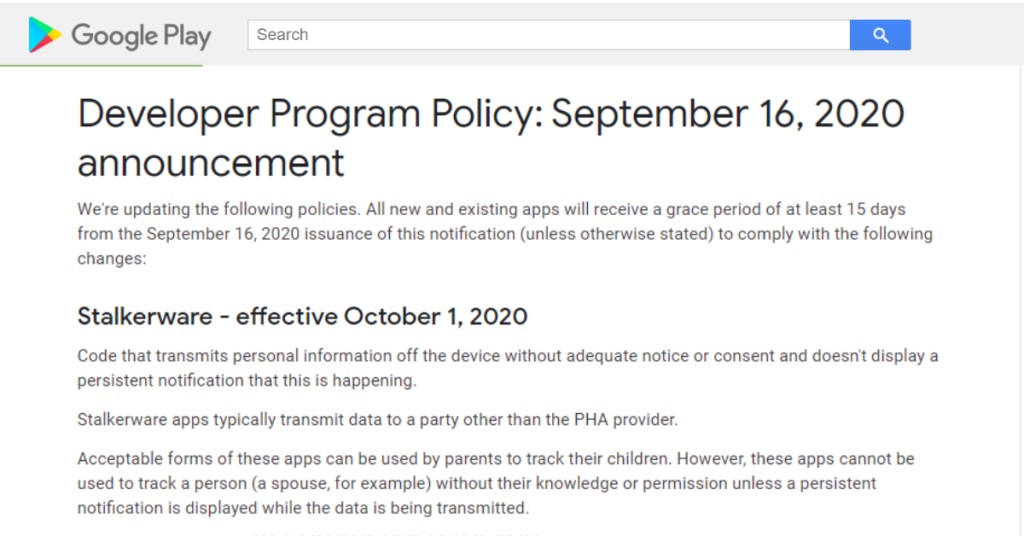Viewport: 1024px width, 536px height.
Task: Click the word "announcement" in the title
Action: (211, 162)
